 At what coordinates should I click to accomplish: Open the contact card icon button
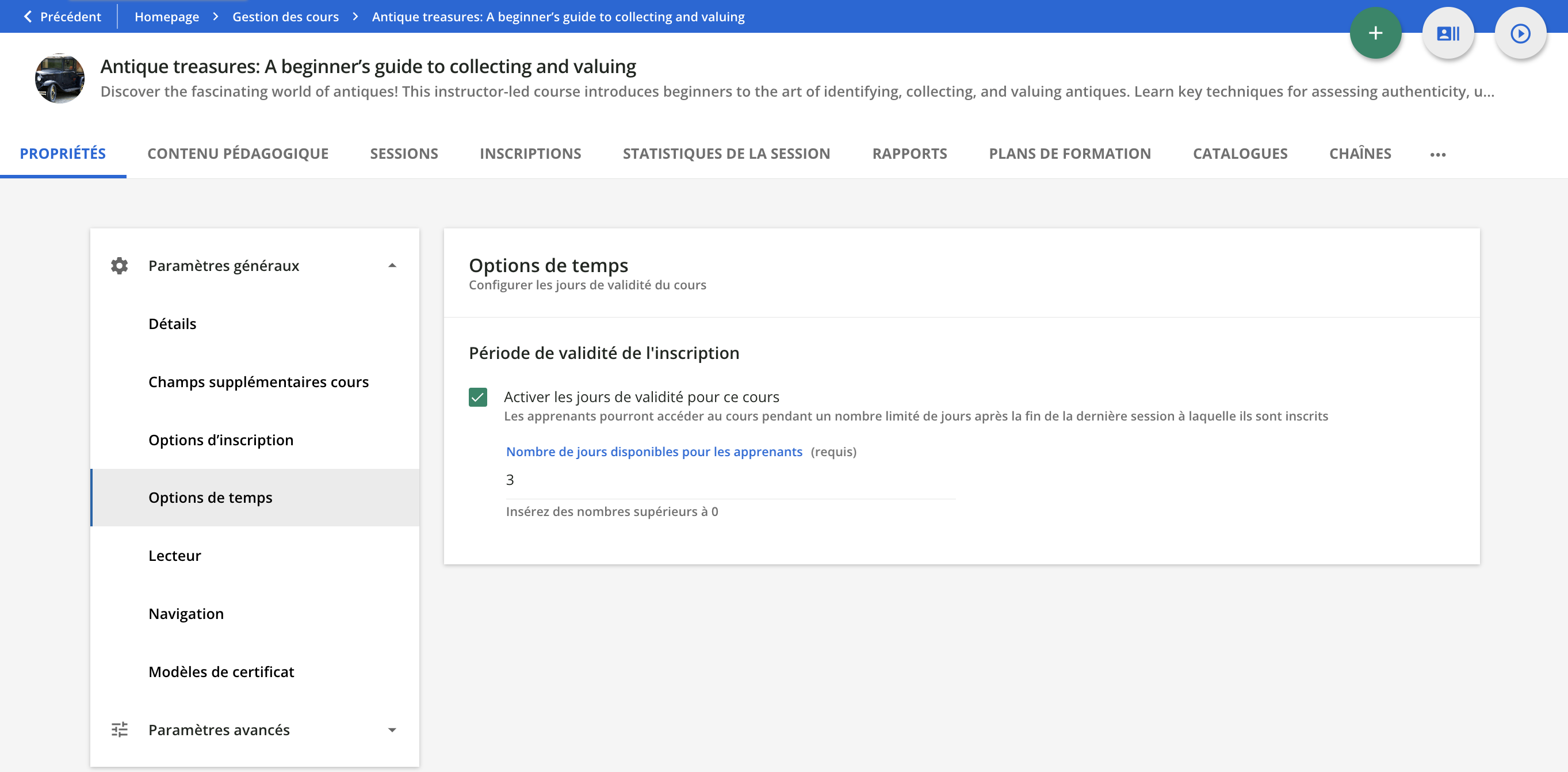(x=1447, y=33)
